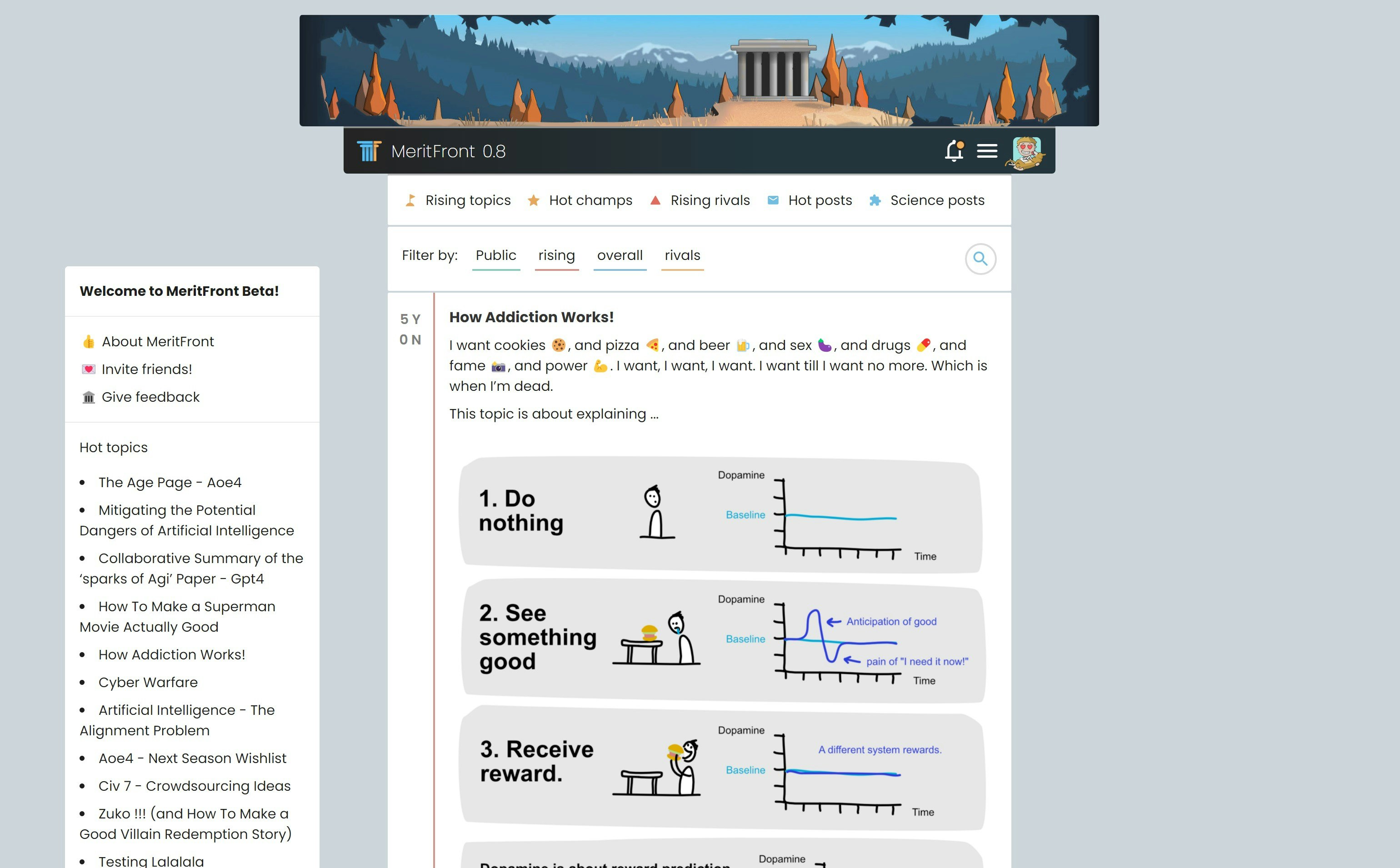This screenshot has height=868, width=1400.
Task: Click the Hot champs star icon
Action: pyautogui.click(x=533, y=200)
